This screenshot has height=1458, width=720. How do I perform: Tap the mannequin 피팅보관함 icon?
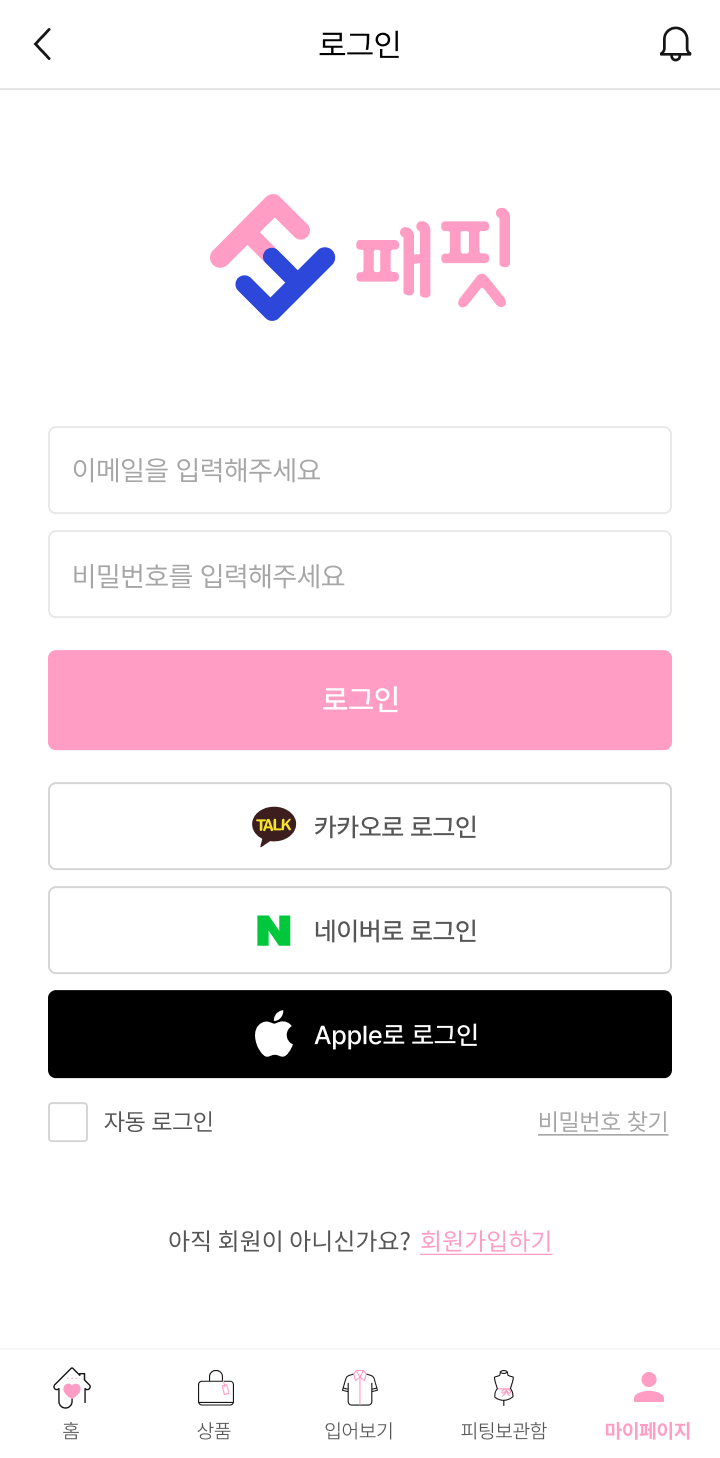[x=503, y=1388]
